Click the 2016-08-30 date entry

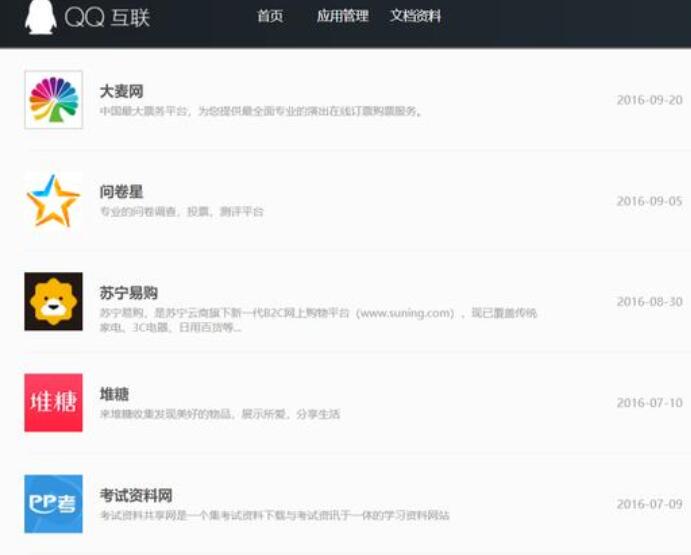(x=650, y=302)
